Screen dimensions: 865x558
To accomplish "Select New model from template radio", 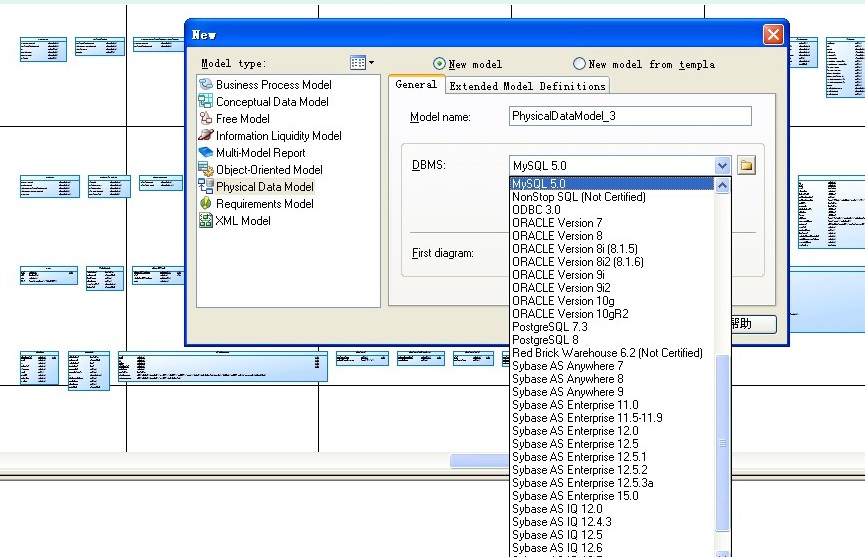I will tap(579, 64).
